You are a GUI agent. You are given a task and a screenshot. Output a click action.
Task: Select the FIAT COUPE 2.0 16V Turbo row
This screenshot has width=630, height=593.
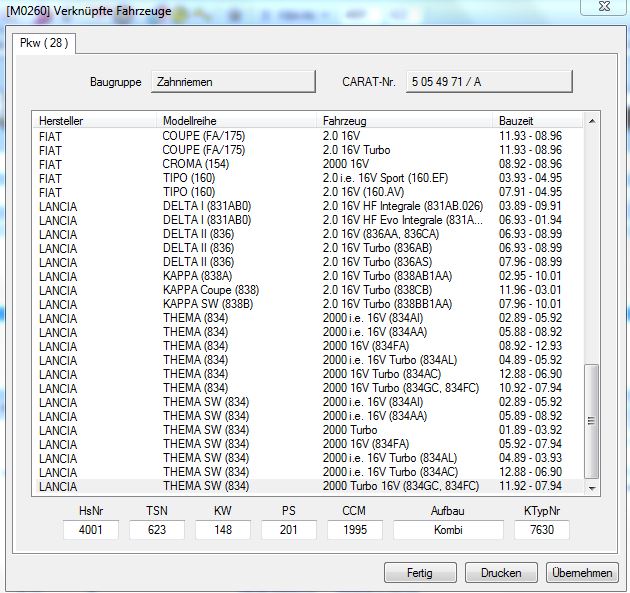[309, 150]
